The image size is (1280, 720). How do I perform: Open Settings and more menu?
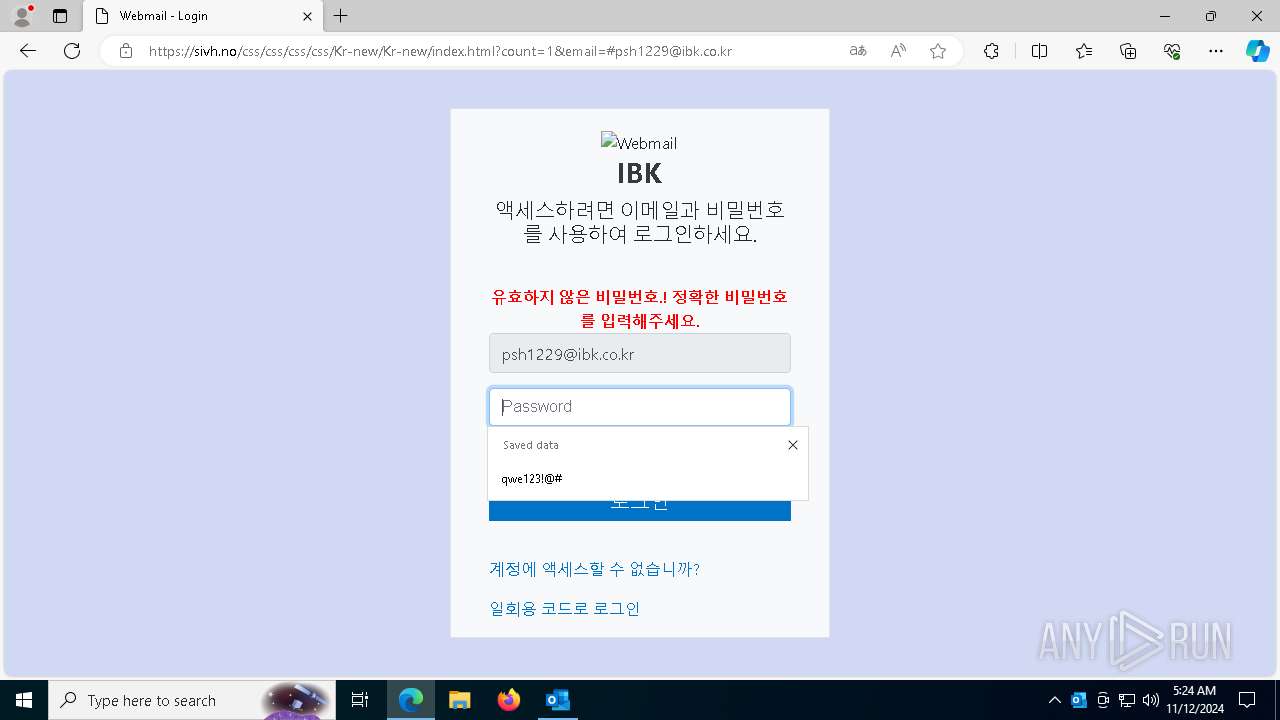click(x=1216, y=51)
